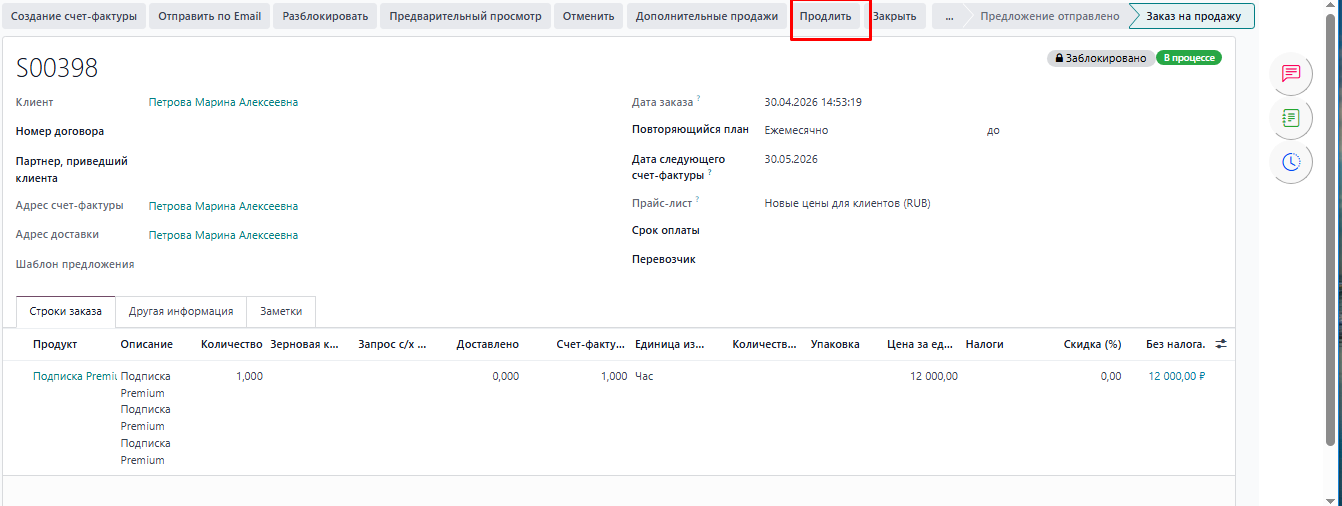Click next invoice date 30.05.2026
The height and width of the screenshot is (506, 1342).
pyautogui.click(x=791, y=159)
